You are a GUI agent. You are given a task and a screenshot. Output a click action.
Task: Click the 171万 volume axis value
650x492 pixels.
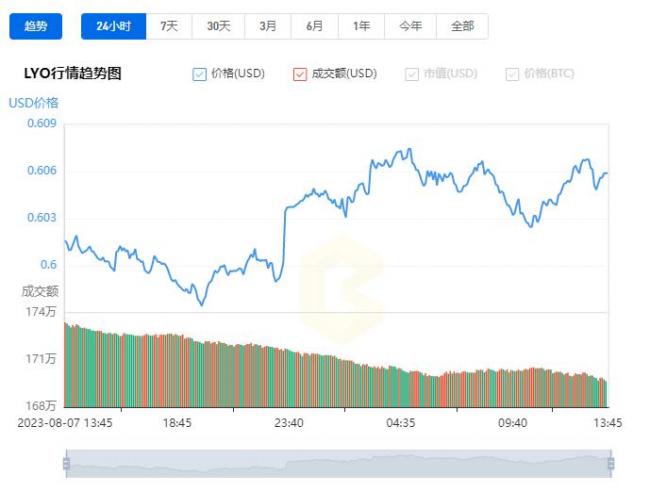[41, 359]
